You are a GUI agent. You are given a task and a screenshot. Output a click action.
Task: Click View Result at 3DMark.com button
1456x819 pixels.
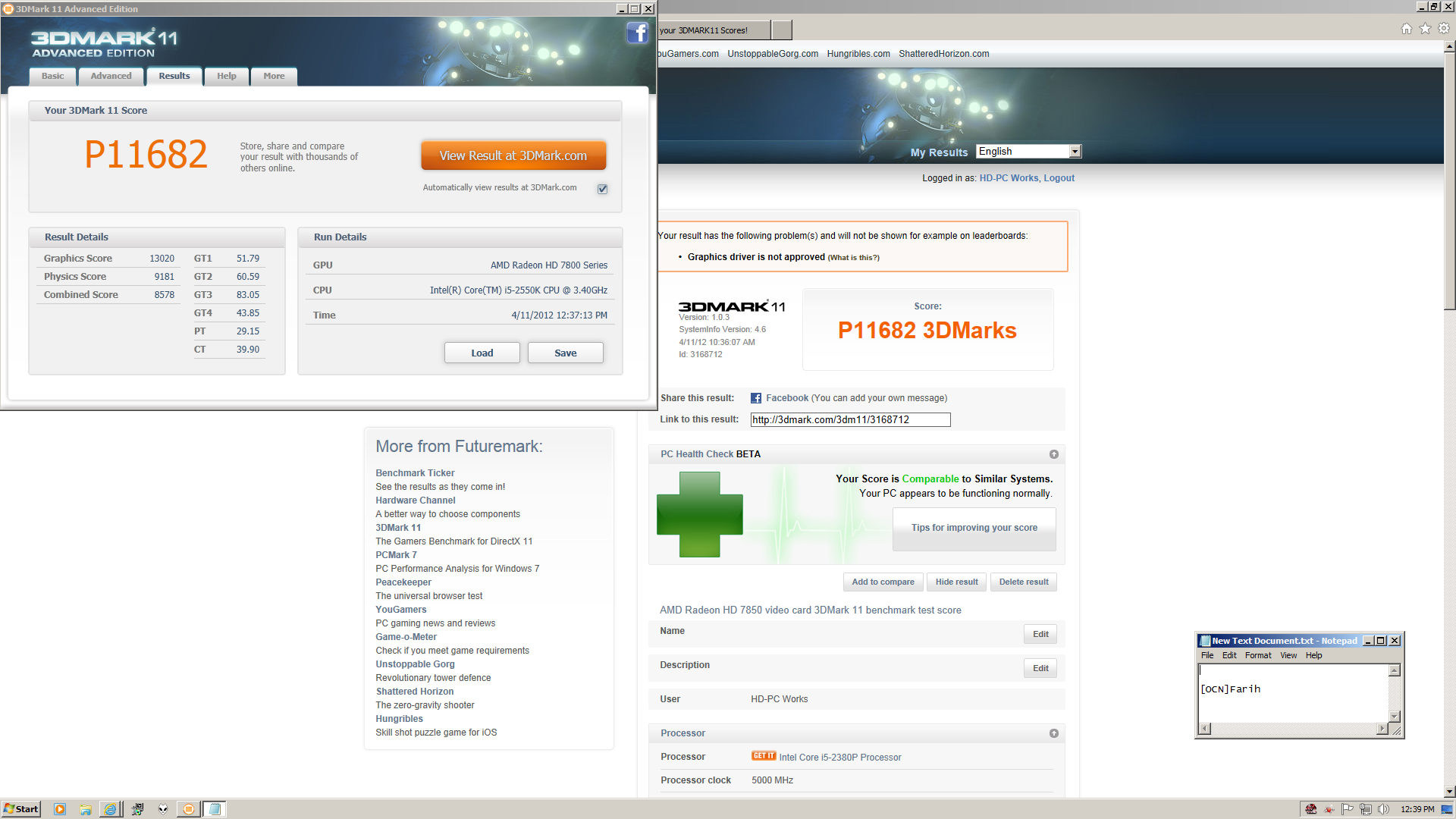click(x=513, y=155)
